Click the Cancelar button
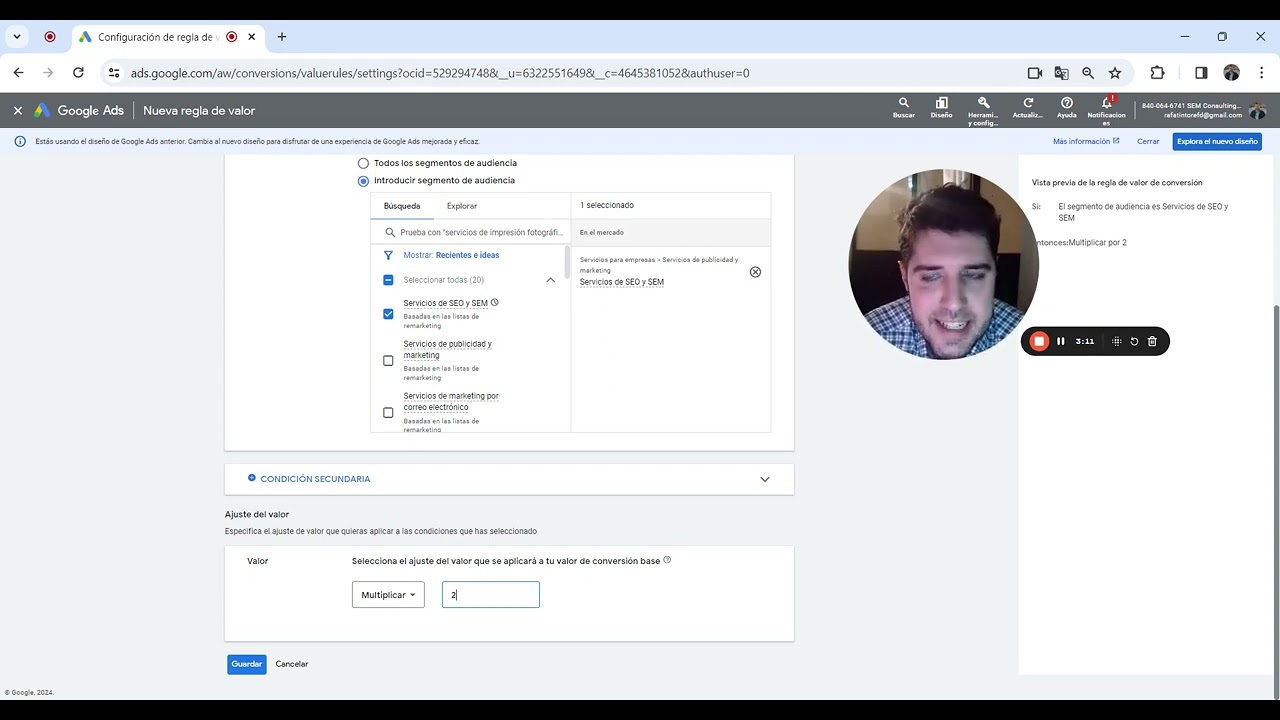This screenshot has height=720, width=1280. [292, 664]
